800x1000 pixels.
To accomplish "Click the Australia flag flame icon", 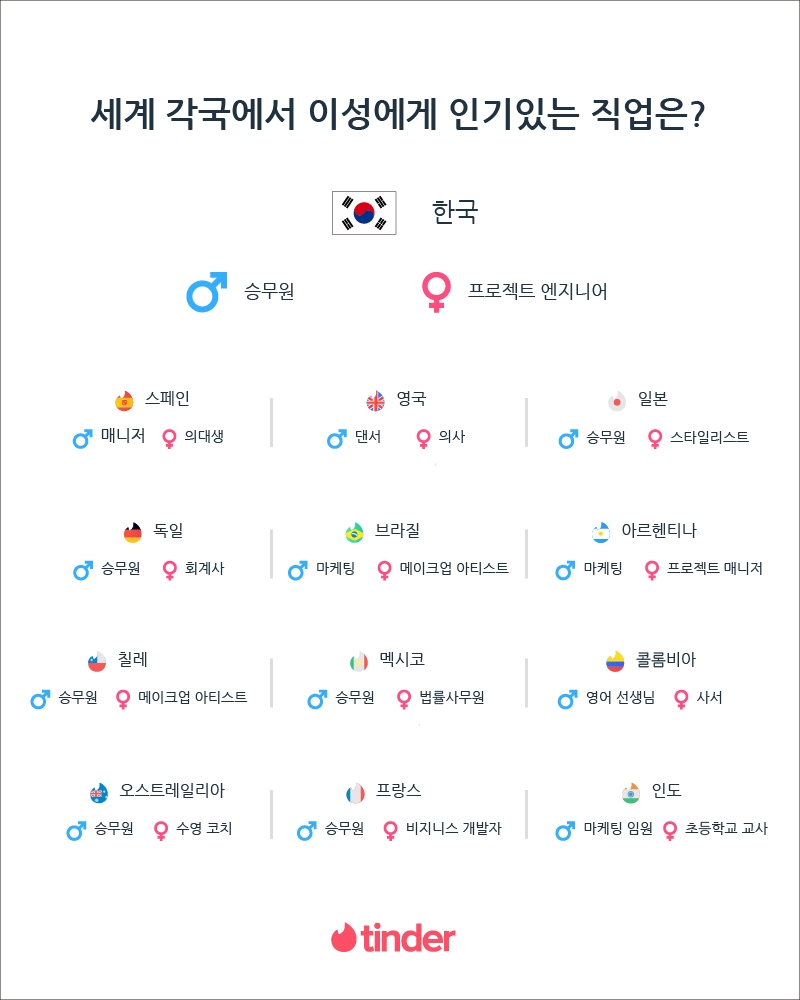I will [x=98, y=793].
